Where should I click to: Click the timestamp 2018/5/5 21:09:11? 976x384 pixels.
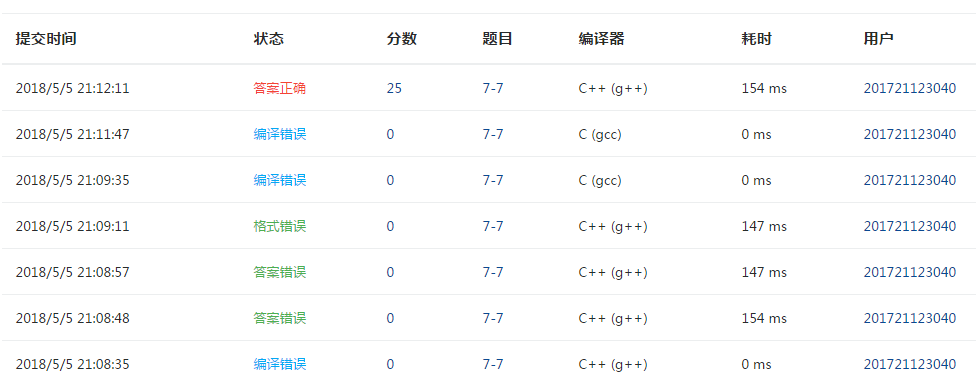(72, 227)
